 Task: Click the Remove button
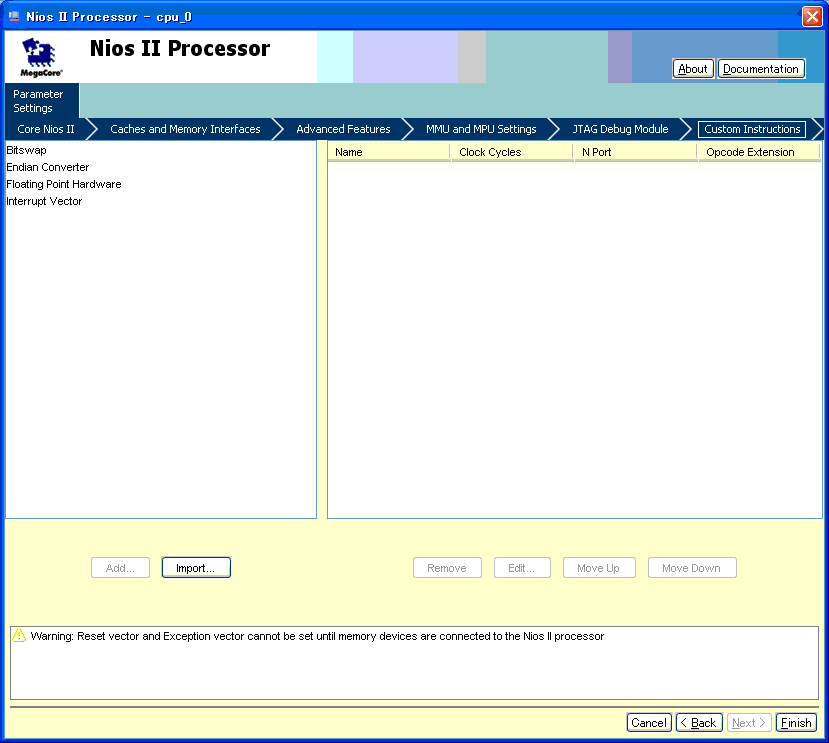[447, 568]
